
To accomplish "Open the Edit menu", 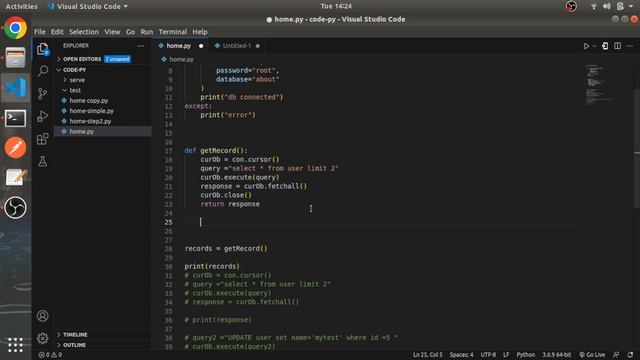I will pos(57,32).
